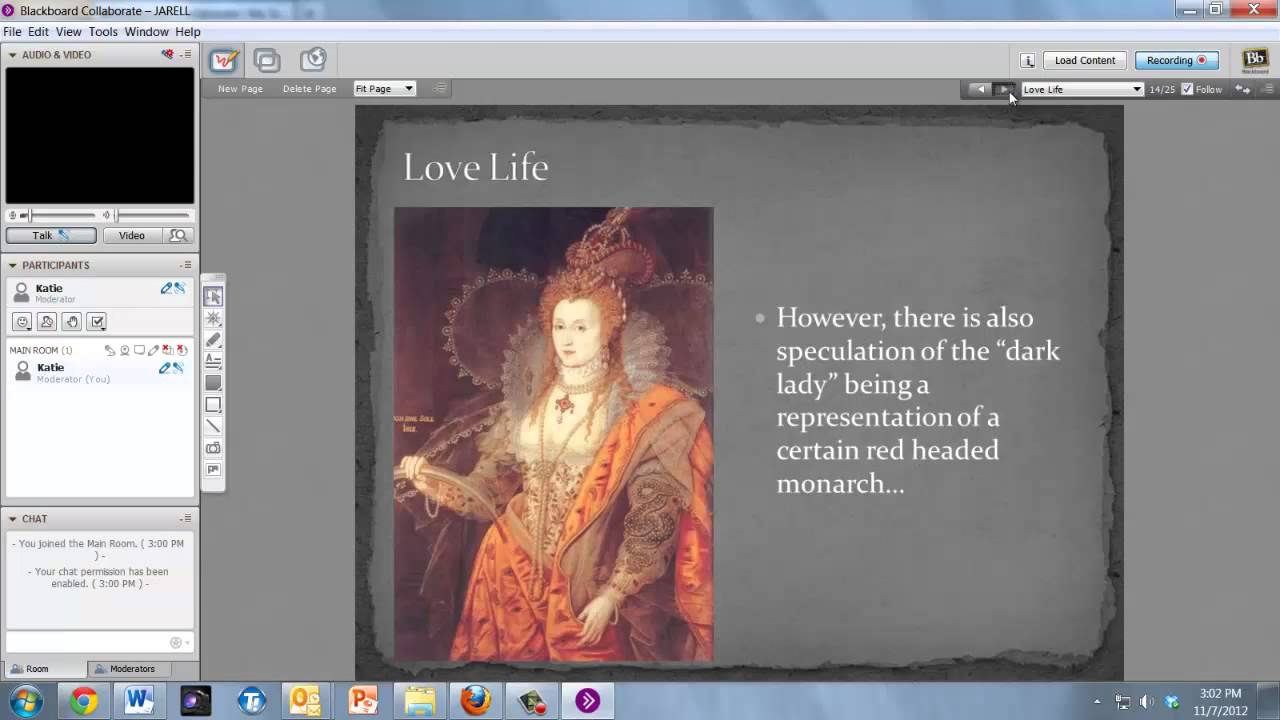Select the whiteboard Selector arrow tool

coord(213,297)
